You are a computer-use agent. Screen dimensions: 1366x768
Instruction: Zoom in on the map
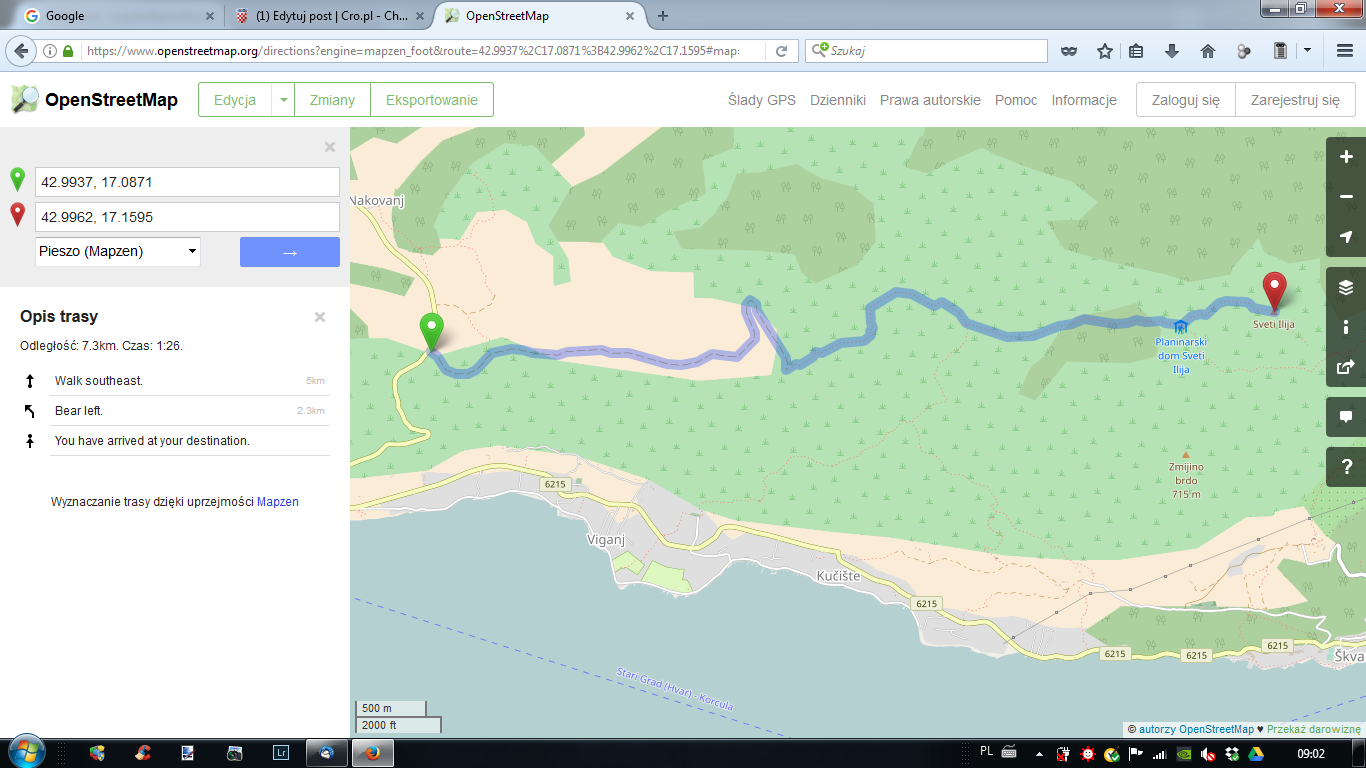[x=1346, y=157]
